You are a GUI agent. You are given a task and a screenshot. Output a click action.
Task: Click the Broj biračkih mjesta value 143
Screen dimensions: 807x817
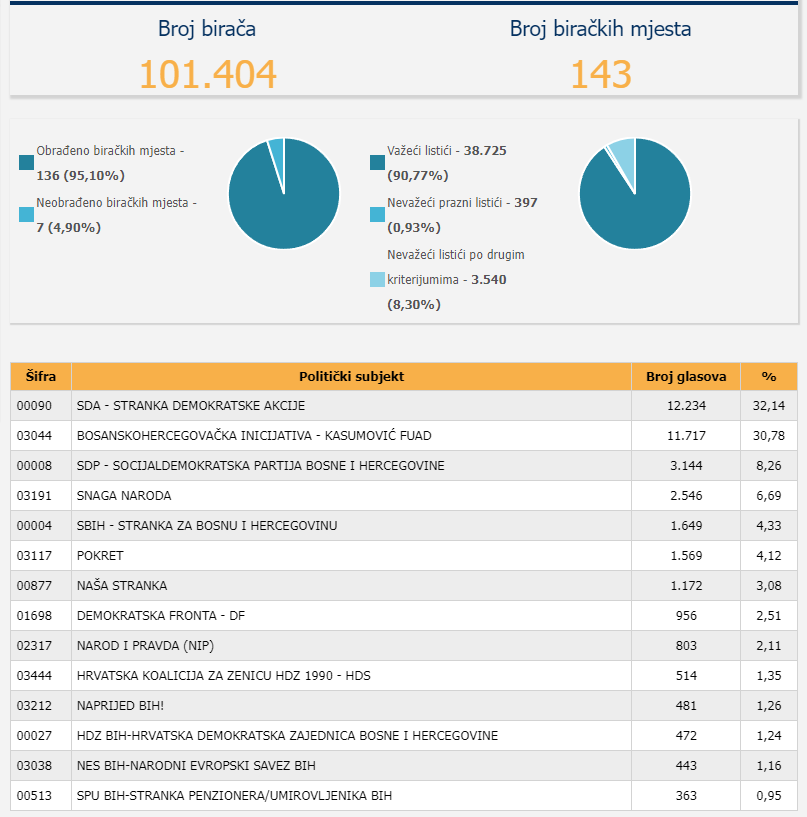pos(600,75)
